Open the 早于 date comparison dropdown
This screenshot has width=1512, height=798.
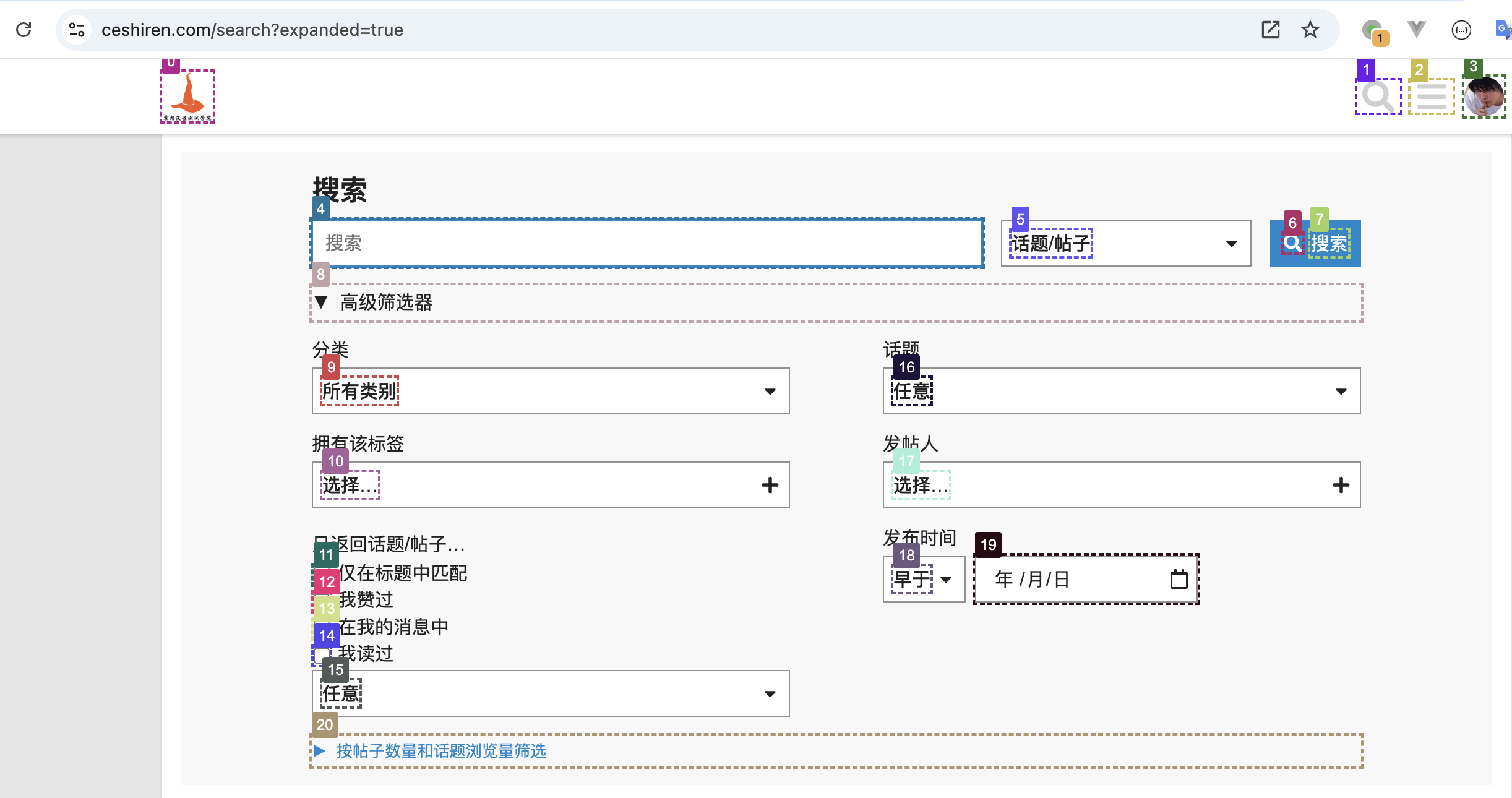(923, 579)
